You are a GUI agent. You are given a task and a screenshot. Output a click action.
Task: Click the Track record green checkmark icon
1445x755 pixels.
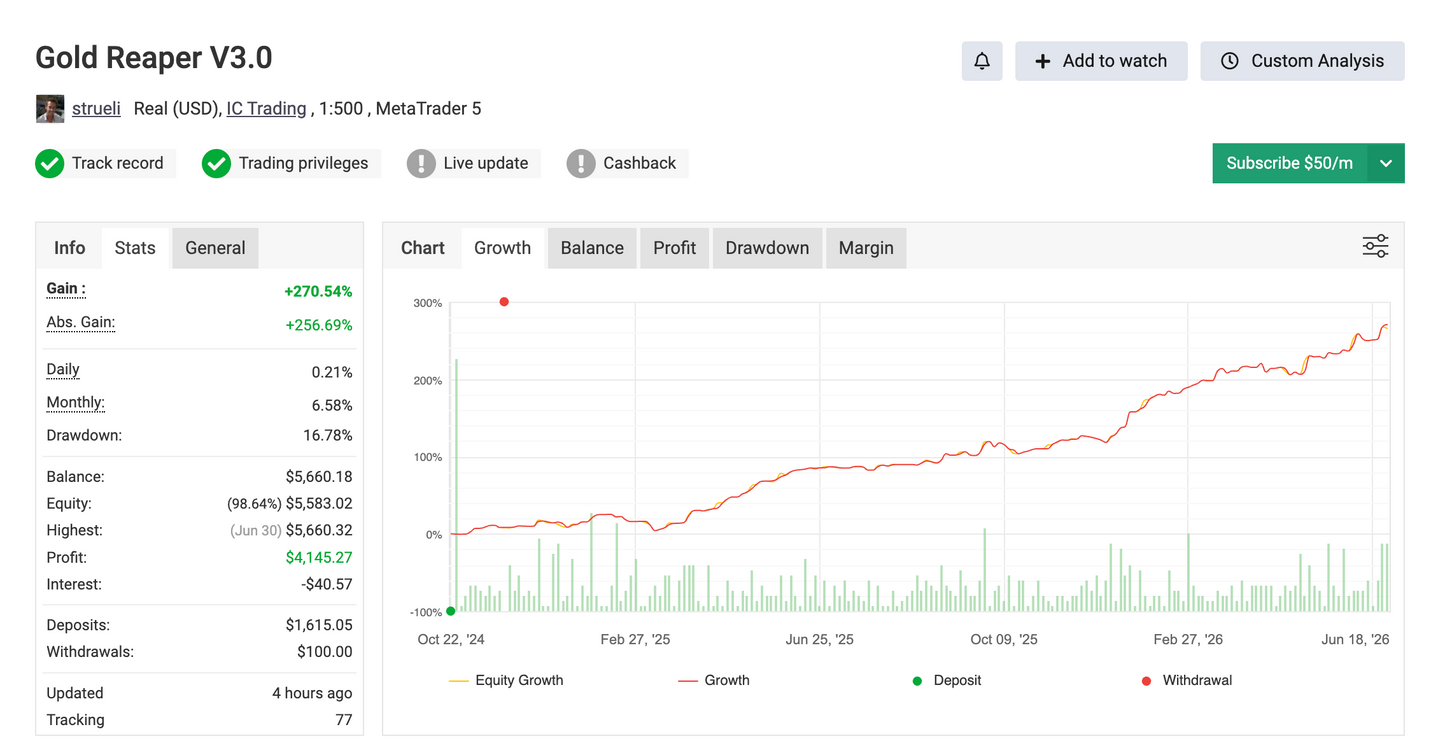click(50, 164)
